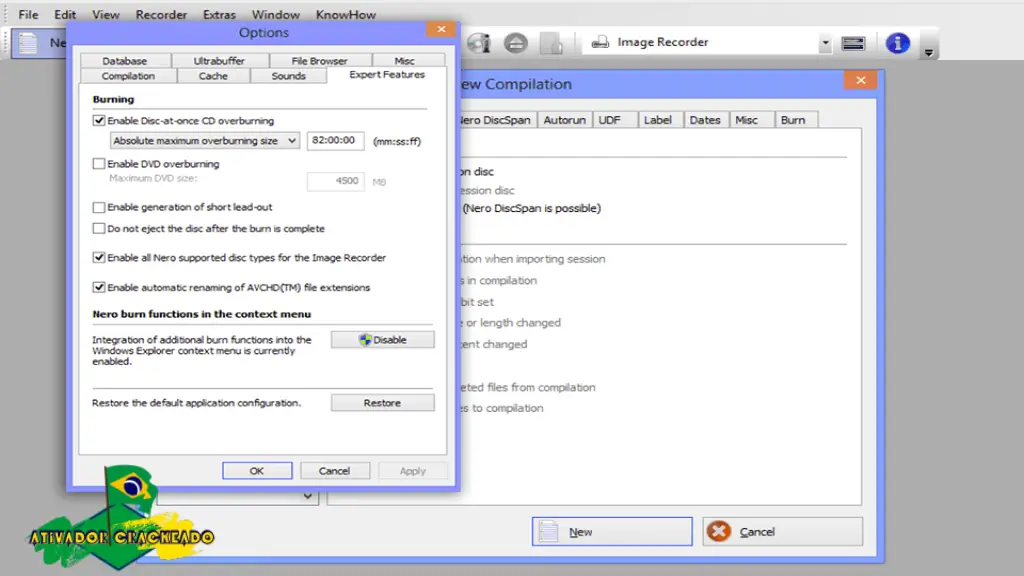Click the 82:00:00 overburning time field
1024x576 pixels.
point(335,140)
